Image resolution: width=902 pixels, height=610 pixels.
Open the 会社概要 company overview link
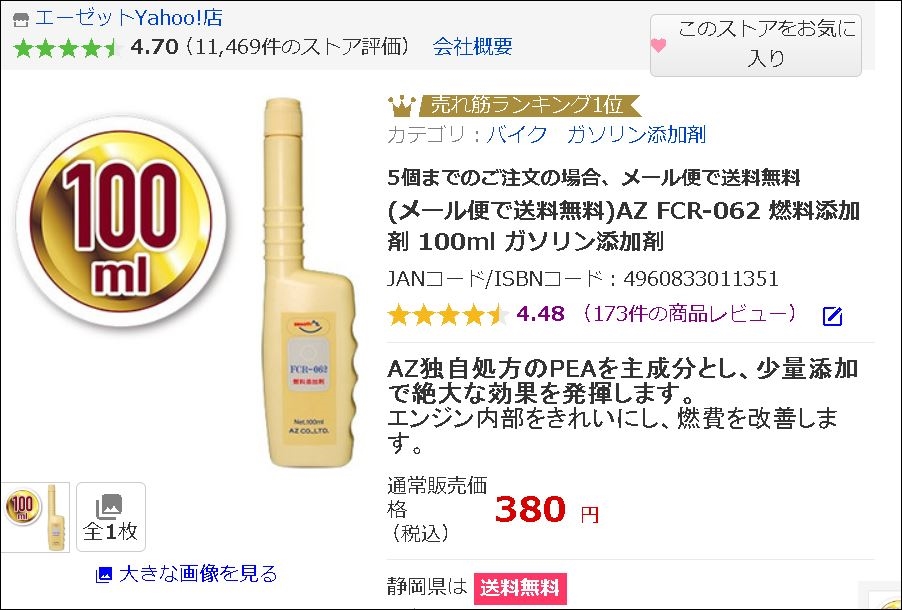click(x=472, y=47)
